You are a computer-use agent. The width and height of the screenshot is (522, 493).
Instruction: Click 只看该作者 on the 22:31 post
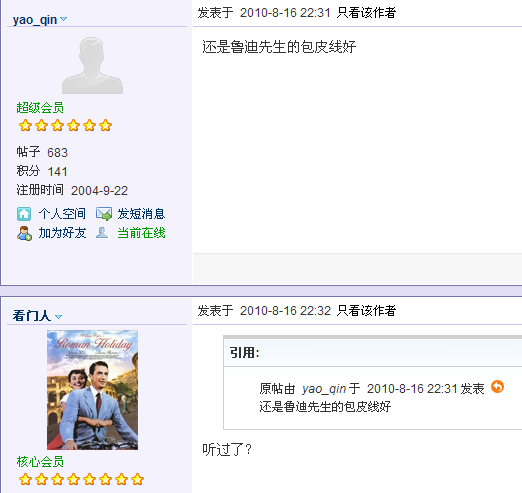coord(366,13)
